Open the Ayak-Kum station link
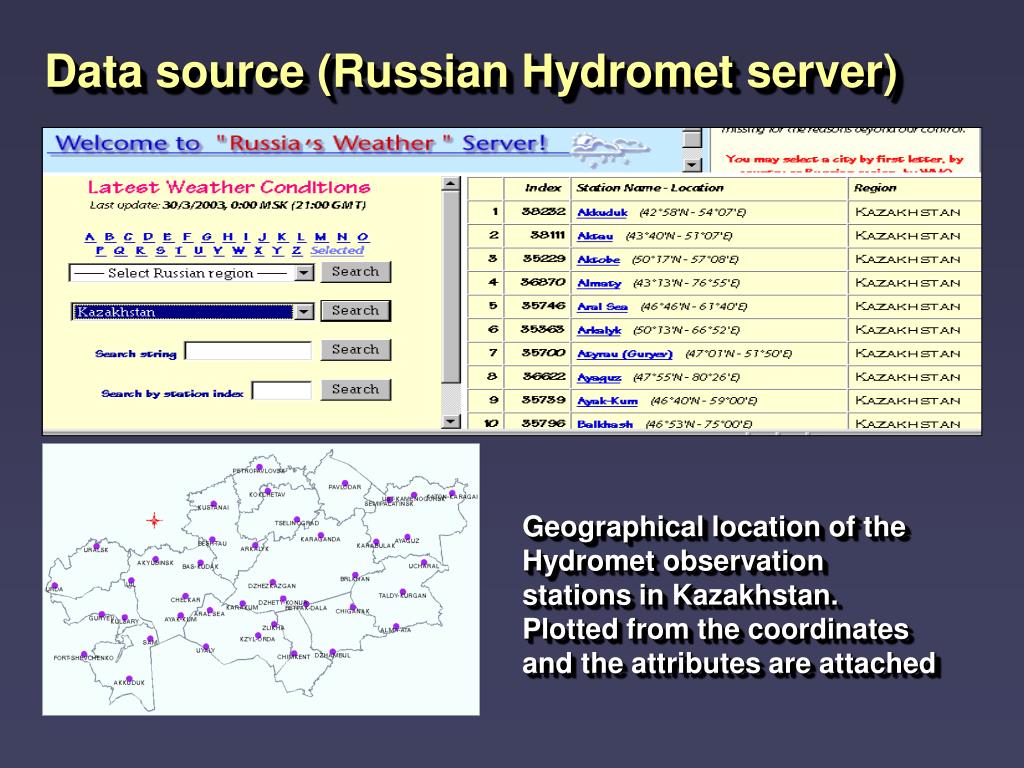This screenshot has height=768, width=1024. tap(607, 400)
